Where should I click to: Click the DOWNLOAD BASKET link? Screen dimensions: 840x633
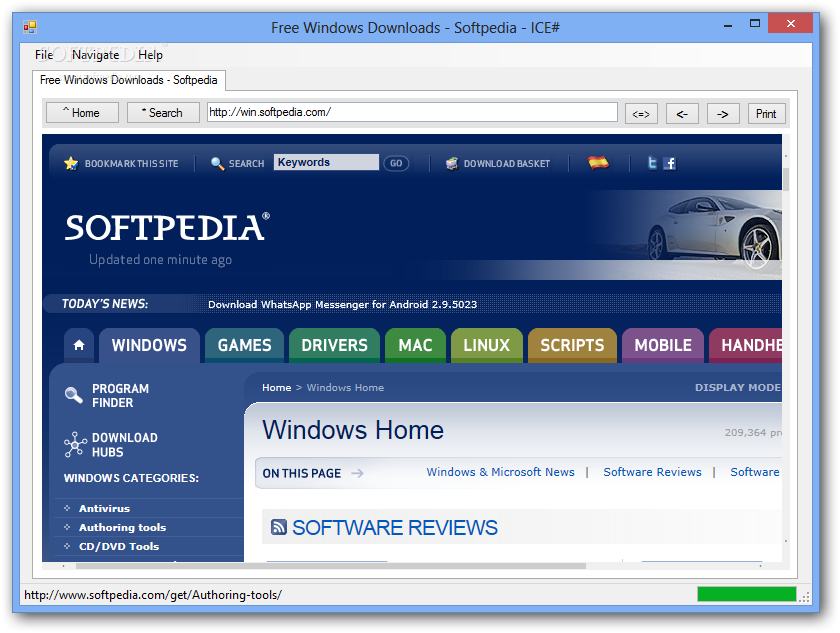[x=507, y=163]
